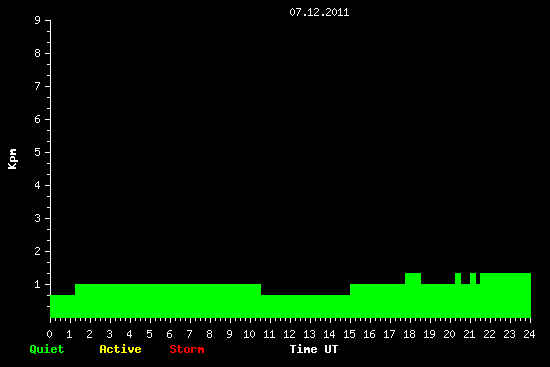Click the 3 on the Kp axis
550x367 pixels.
tap(38, 218)
